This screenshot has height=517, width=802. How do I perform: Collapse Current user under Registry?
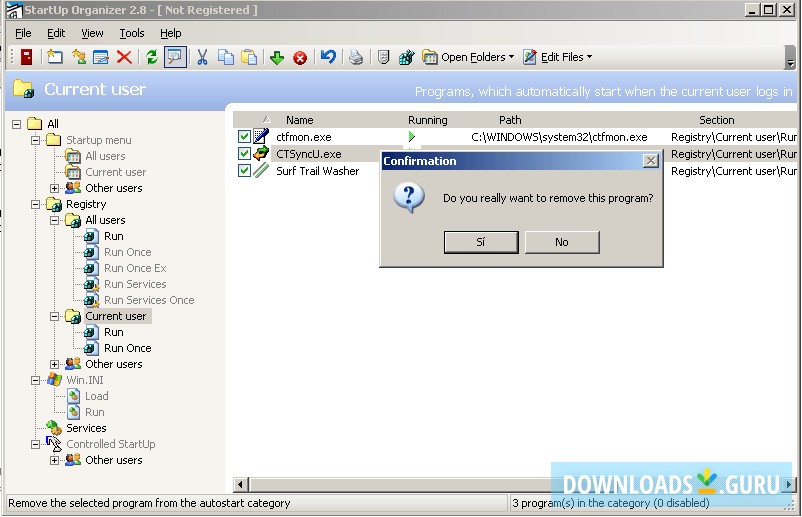click(54, 316)
